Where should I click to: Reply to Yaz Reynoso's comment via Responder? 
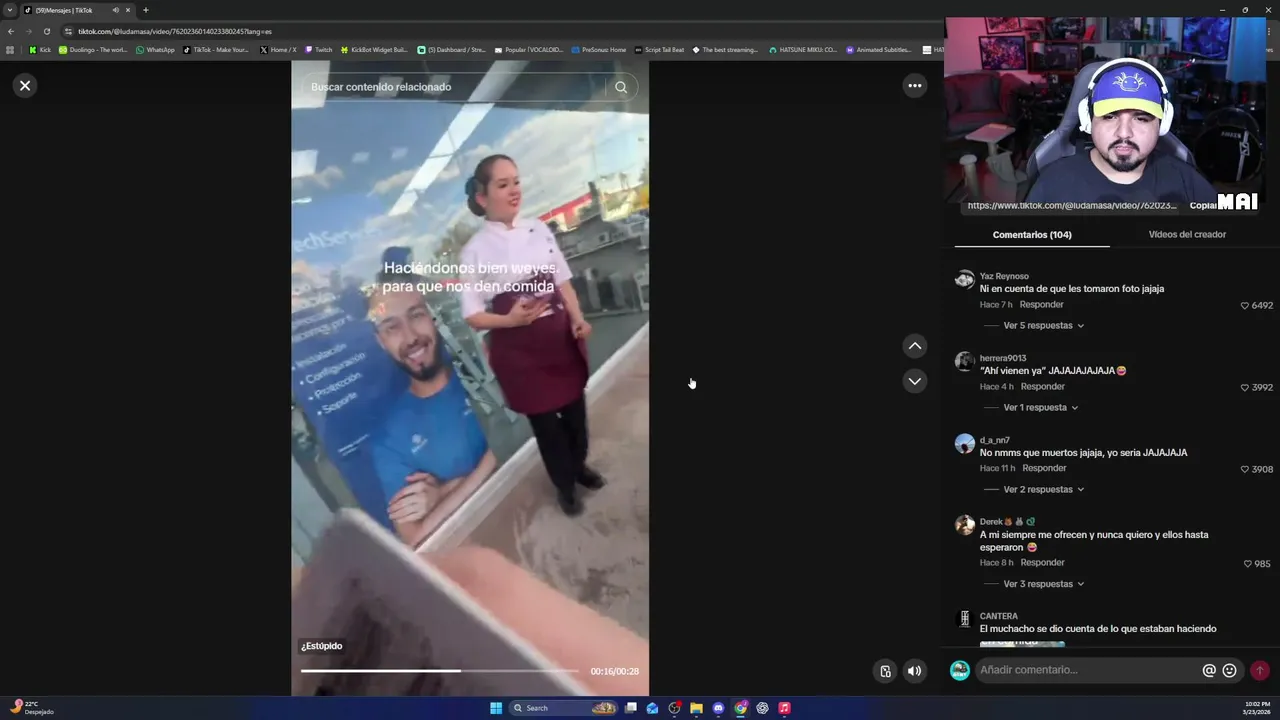click(1041, 305)
